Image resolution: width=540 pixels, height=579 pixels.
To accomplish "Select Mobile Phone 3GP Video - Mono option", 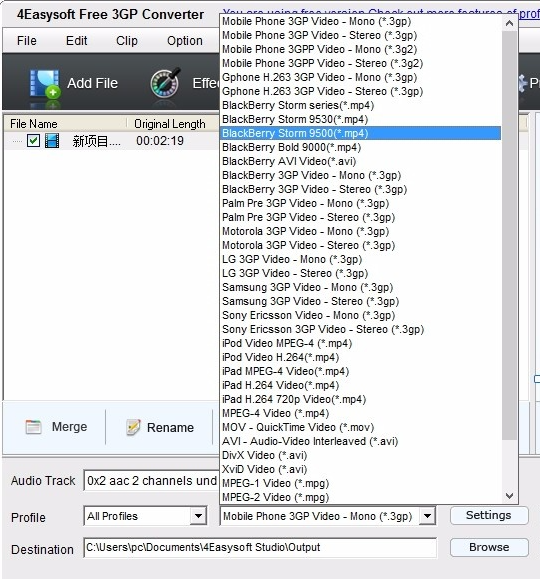I will (360, 21).
